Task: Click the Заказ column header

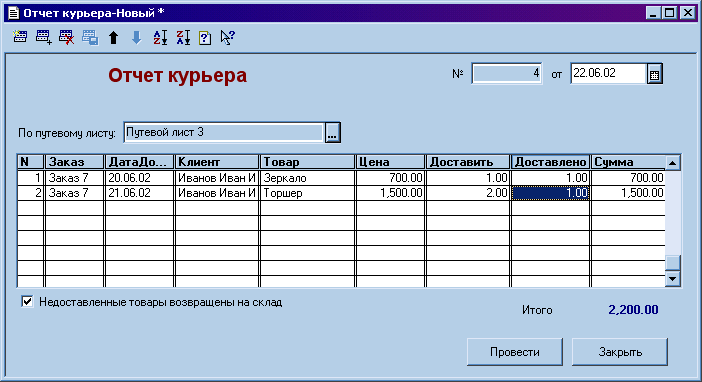Action: (75, 162)
